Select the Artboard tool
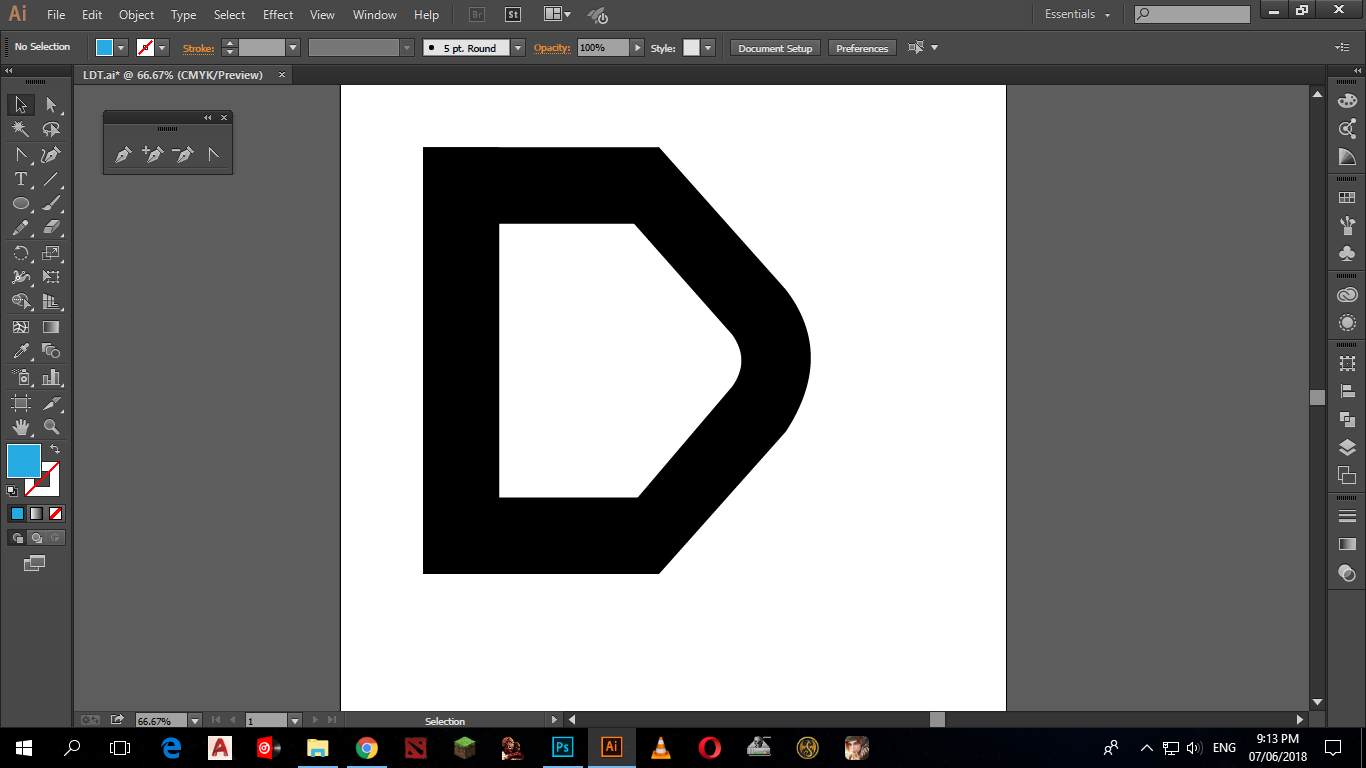This screenshot has width=1366, height=768. coord(21,402)
